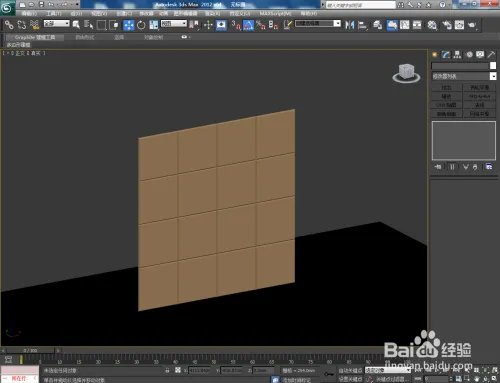Click the Select and Manipulate crosshair icon
Screen dimensions: 500x383
point(208,25)
